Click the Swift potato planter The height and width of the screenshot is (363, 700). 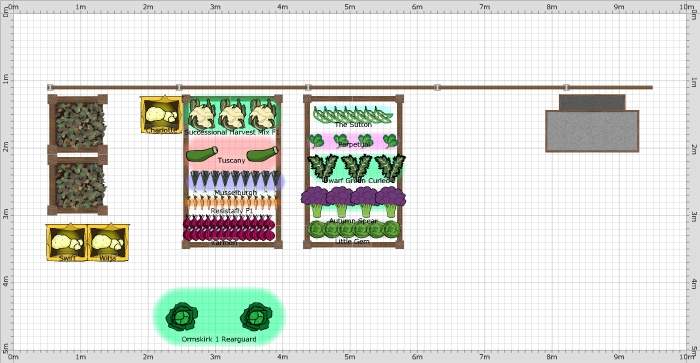click(x=67, y=242)
